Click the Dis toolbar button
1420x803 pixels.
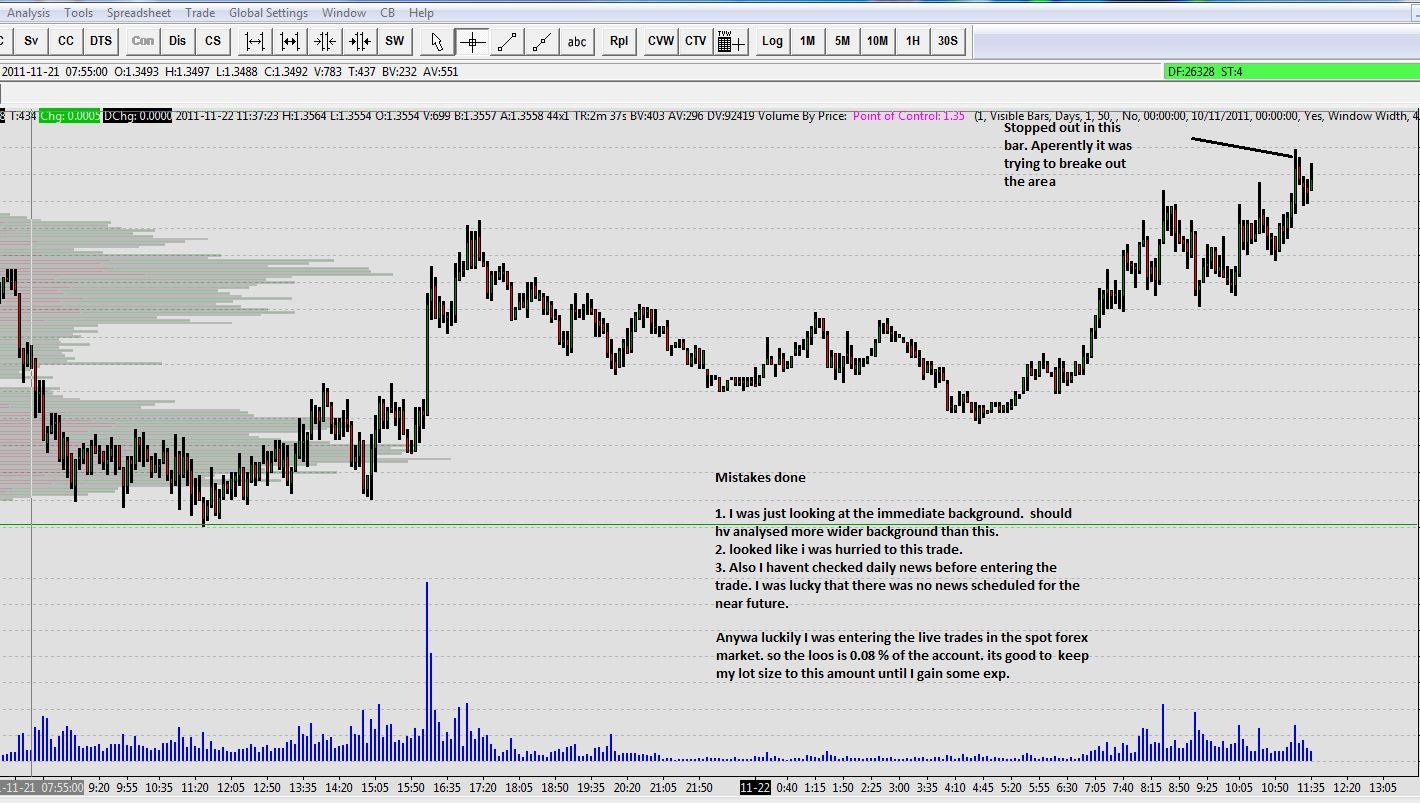178,41
